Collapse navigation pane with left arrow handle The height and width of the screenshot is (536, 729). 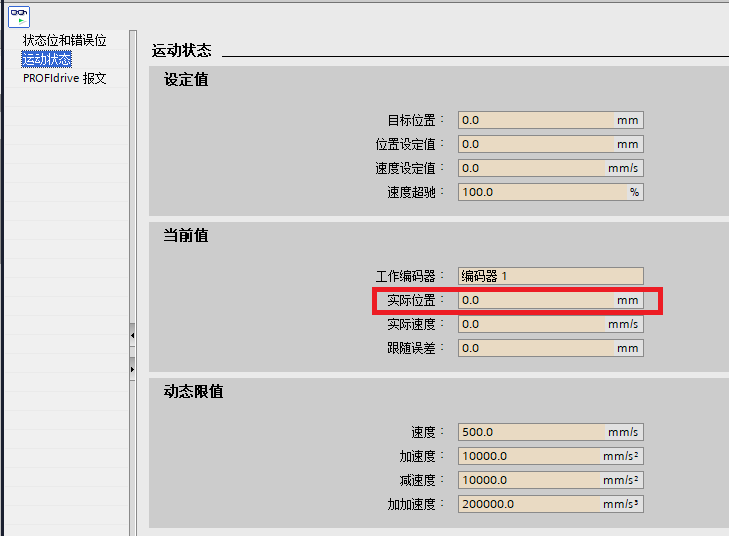coord(133,335)
